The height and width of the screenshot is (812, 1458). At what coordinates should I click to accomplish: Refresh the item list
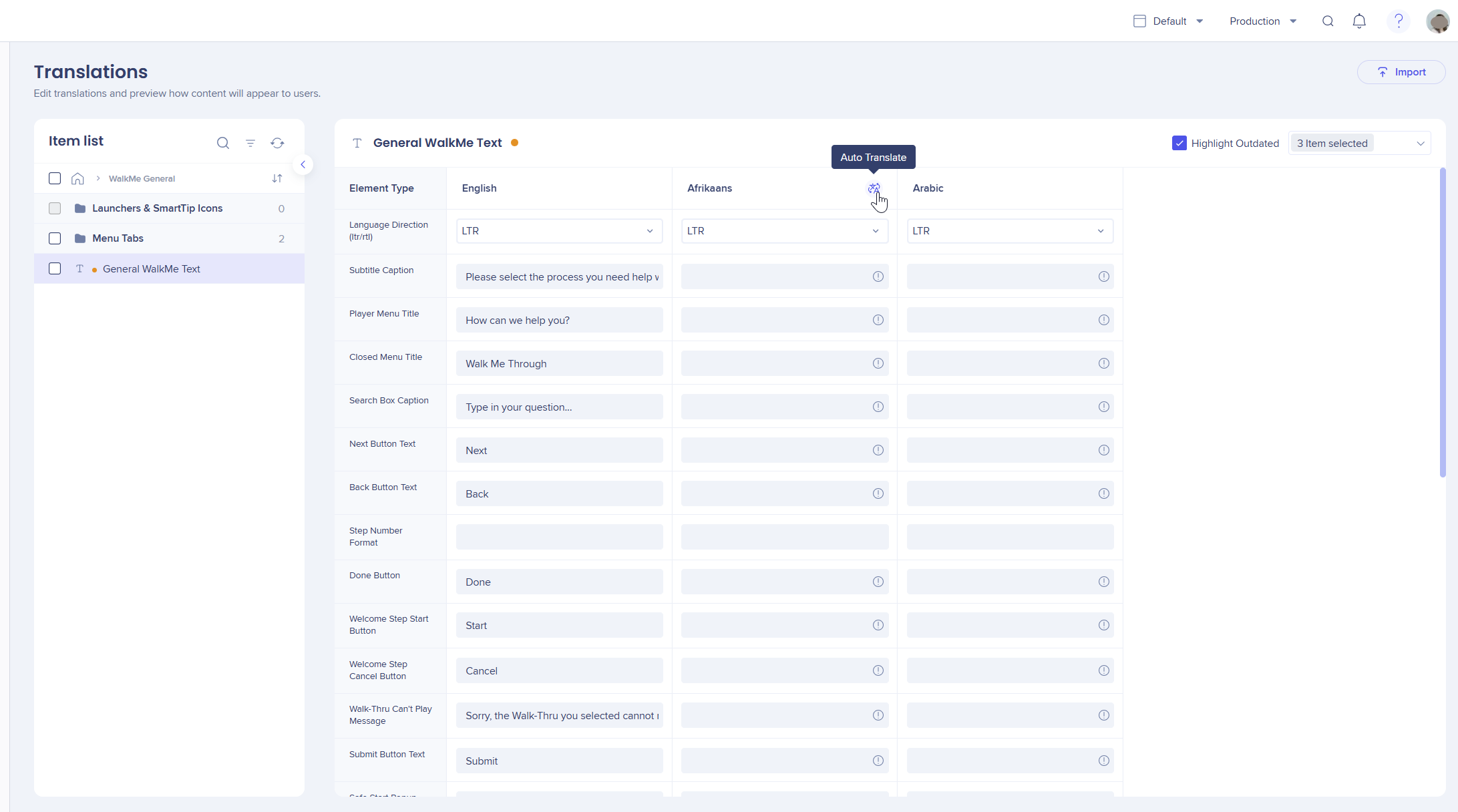click(x=277, y=143)
